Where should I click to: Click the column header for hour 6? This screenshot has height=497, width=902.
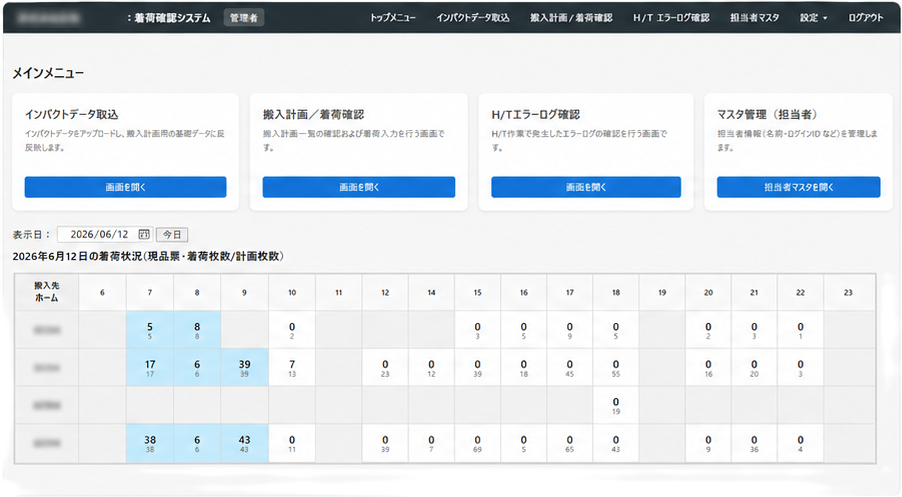[102, 292]
